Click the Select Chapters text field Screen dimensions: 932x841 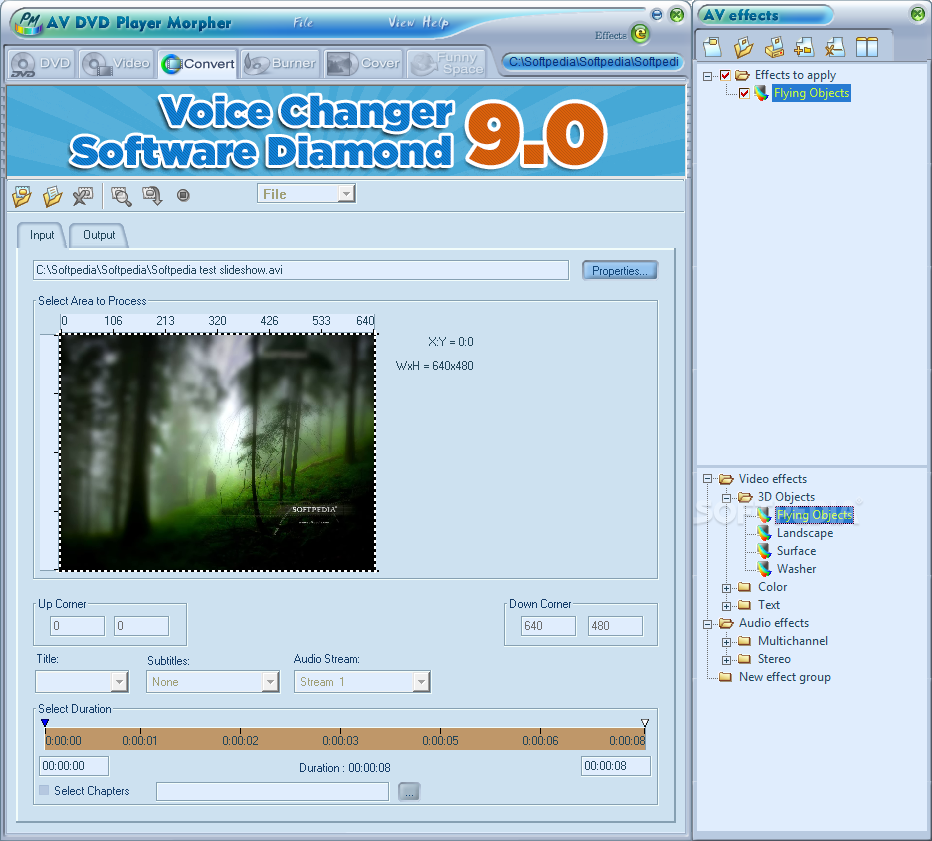pos(272,792)
